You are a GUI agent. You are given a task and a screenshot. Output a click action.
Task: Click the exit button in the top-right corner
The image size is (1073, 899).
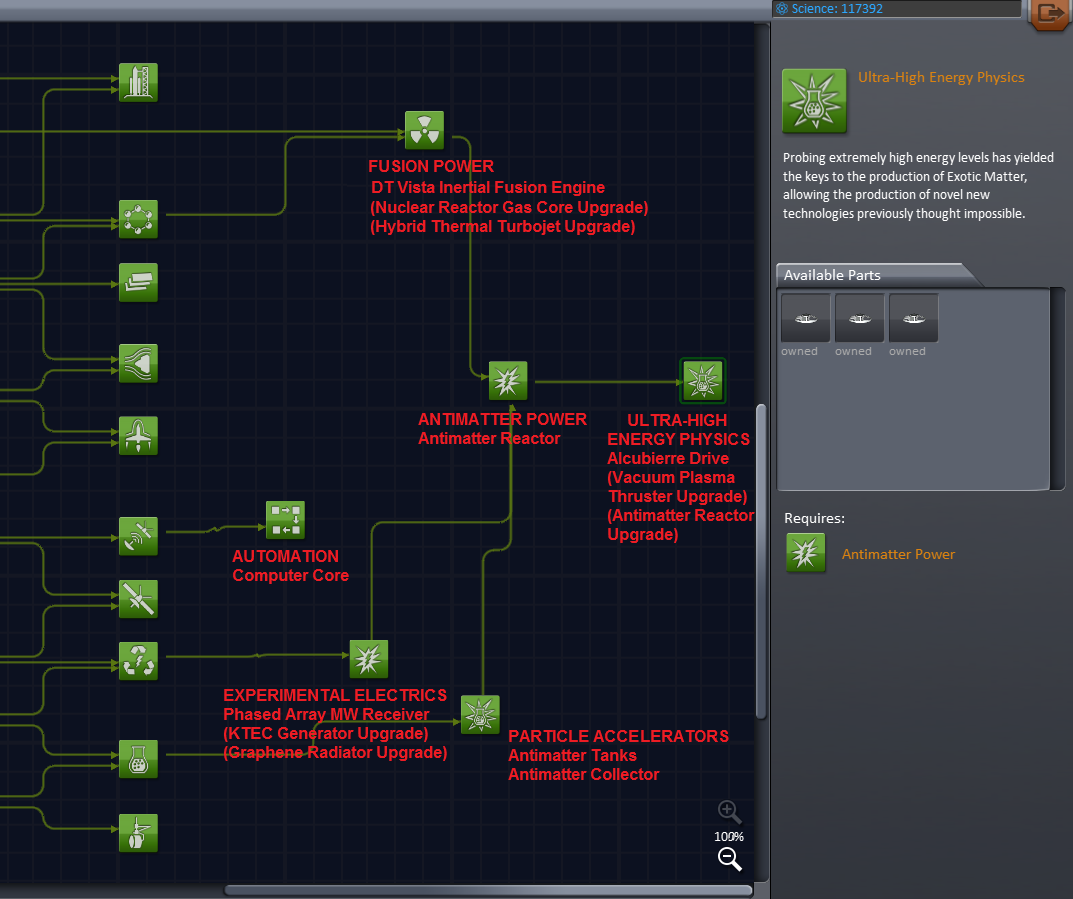1048,16
